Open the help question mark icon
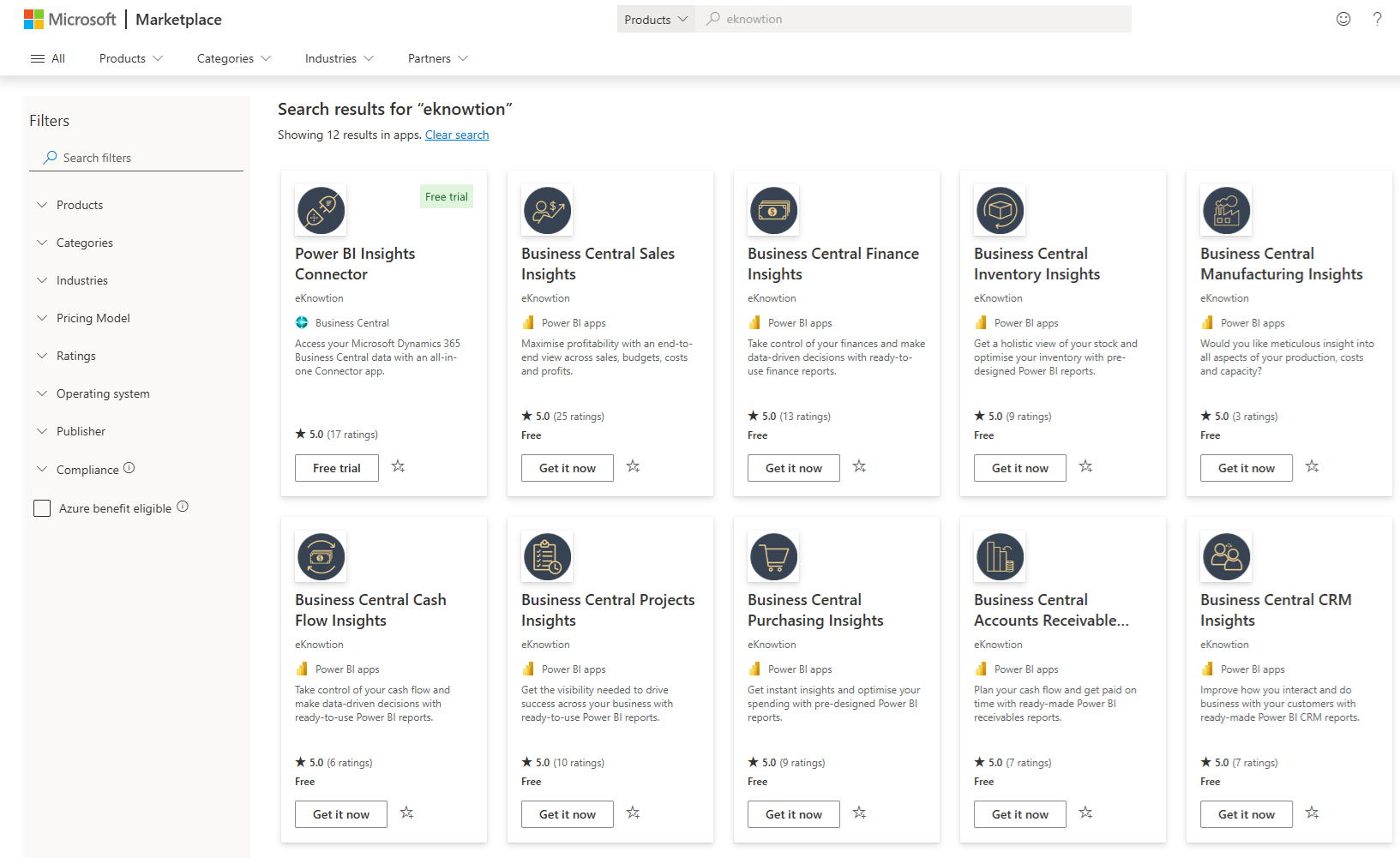The width and height of the screenshot is (1400, 858). [1377, 19]
